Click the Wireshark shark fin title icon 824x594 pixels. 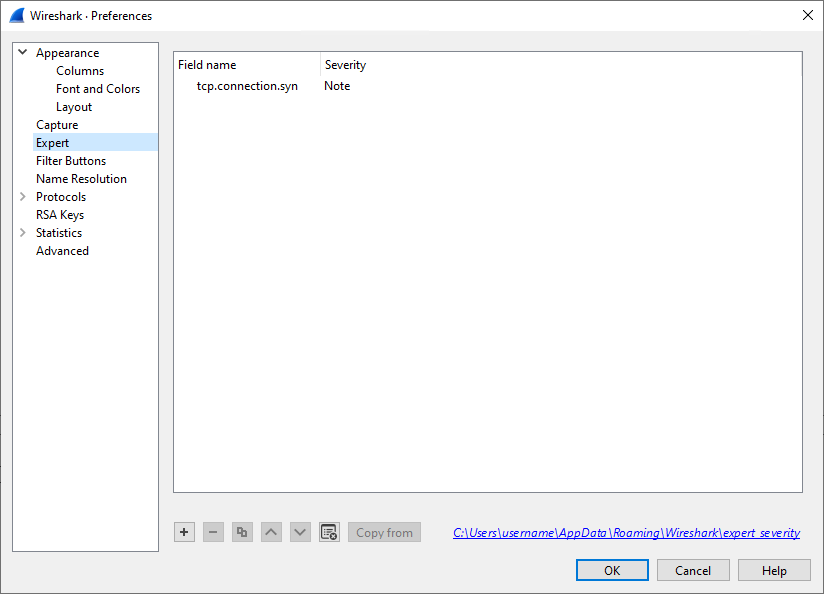tap(17, 16)
